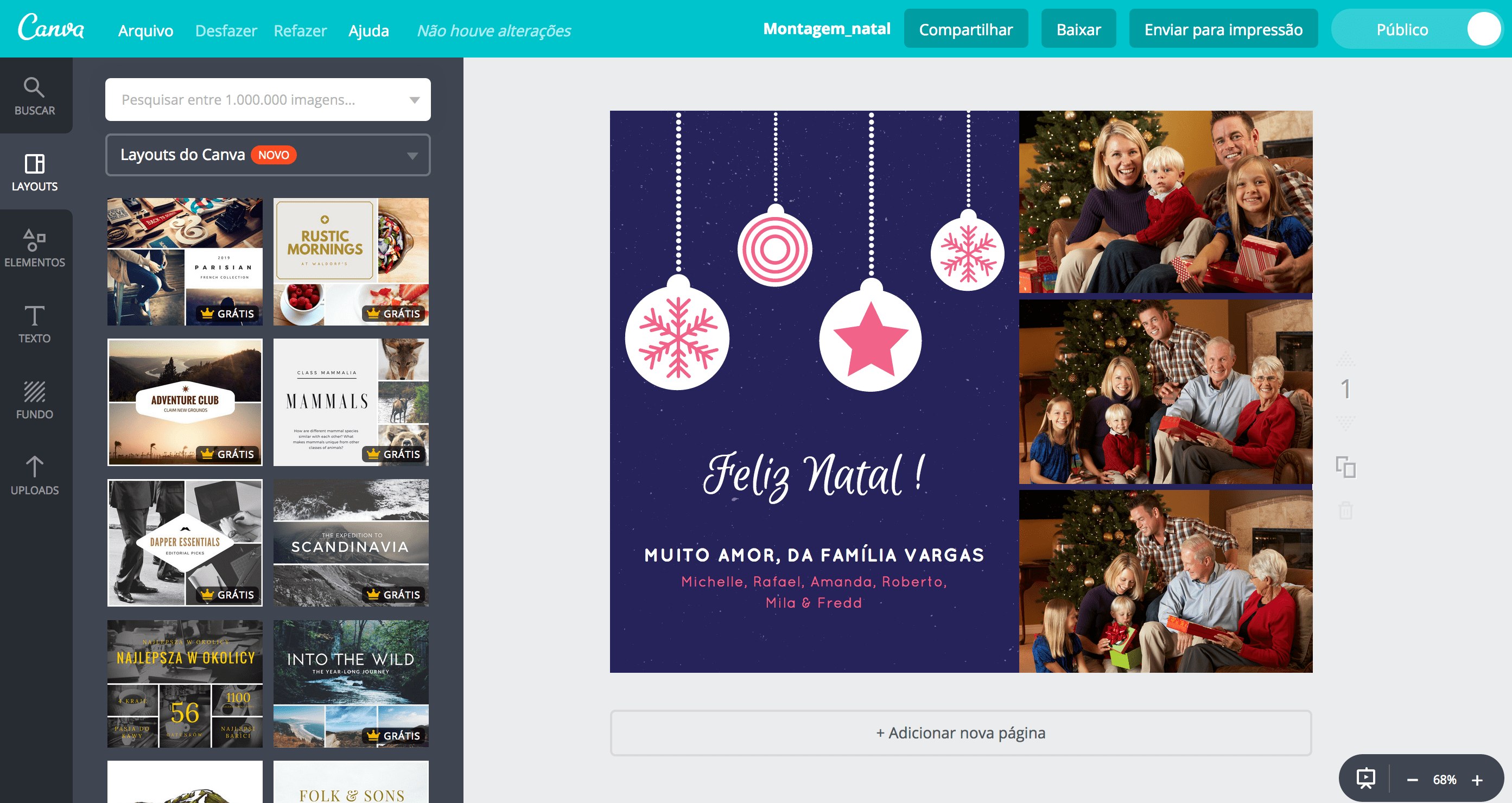The image size is (1512, 803).
Task: Expand the image search dropdown arrow
Action: coord(415,100)
